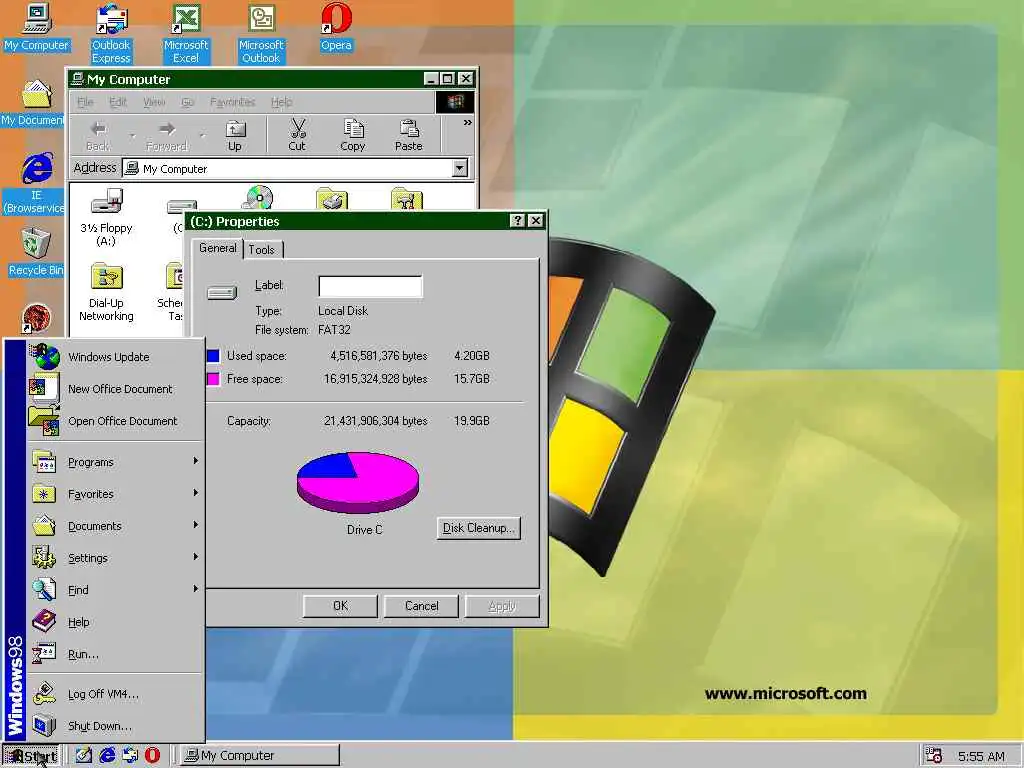Choose Run... from the Start menu
Image resolution: width=1024 pixels, height=768 pixels.
(116, 654)
